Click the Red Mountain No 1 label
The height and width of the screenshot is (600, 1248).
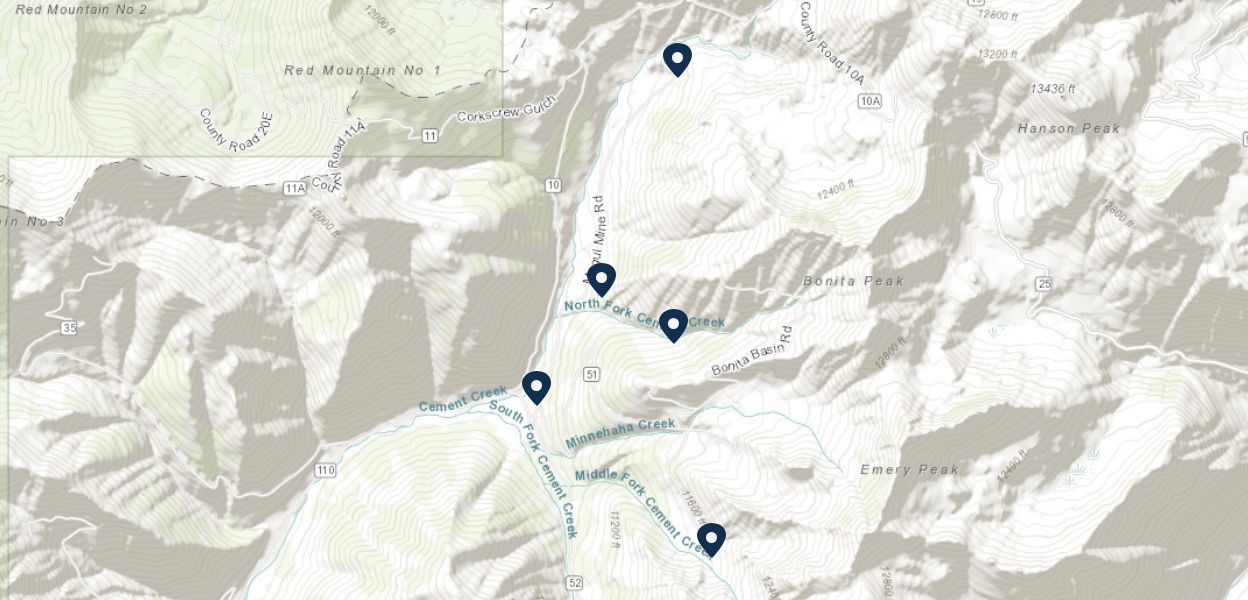[363, 70]
